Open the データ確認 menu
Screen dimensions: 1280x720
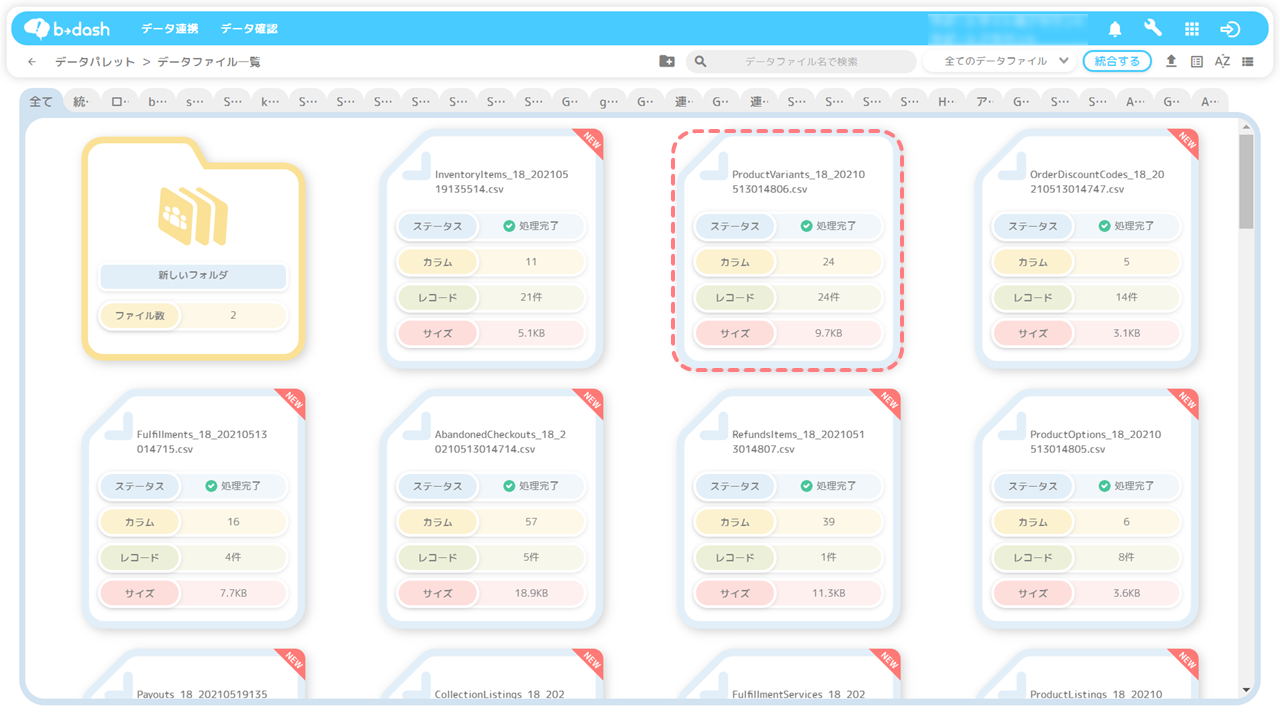(x=249, y=29)
